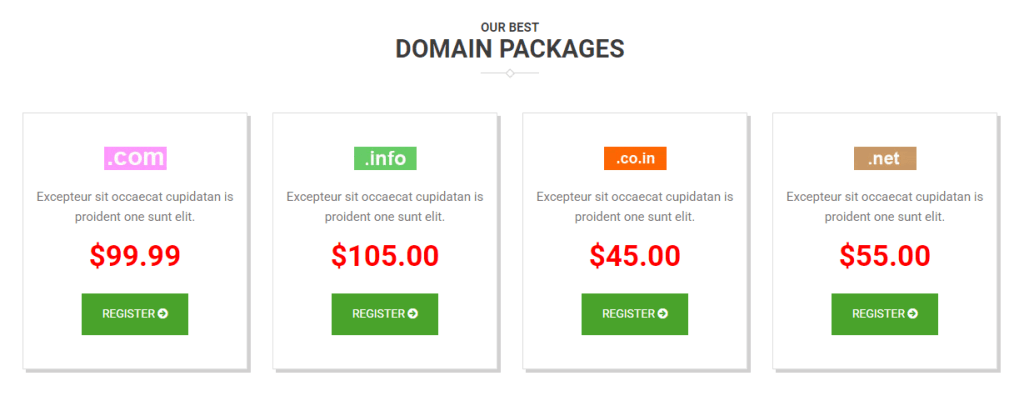Click the $45.00 price text
This screenshot has width=1024, height=396.
click(x=635, y=256)
